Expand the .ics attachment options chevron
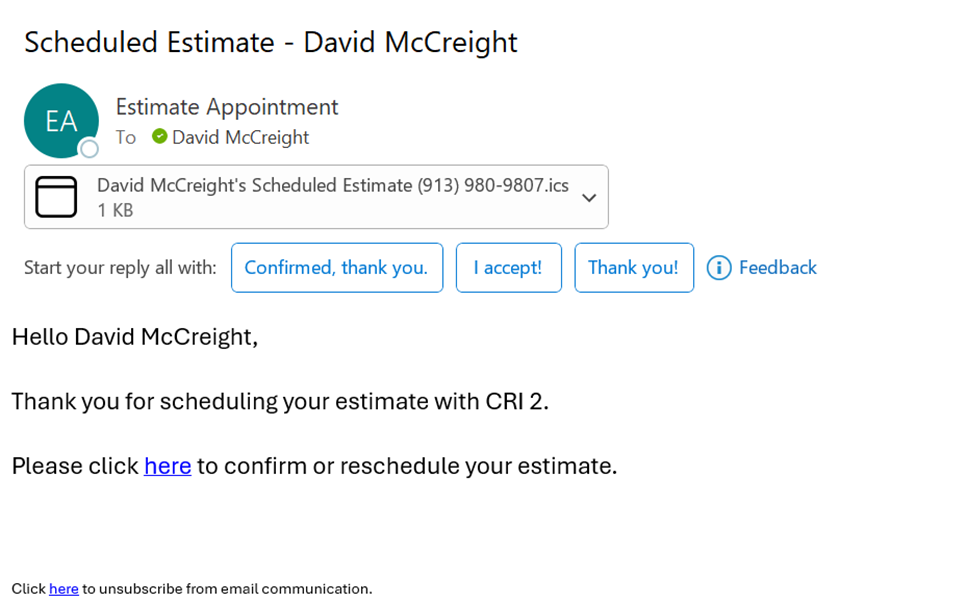This screenshot has width=967, height=602. [589, 198]
